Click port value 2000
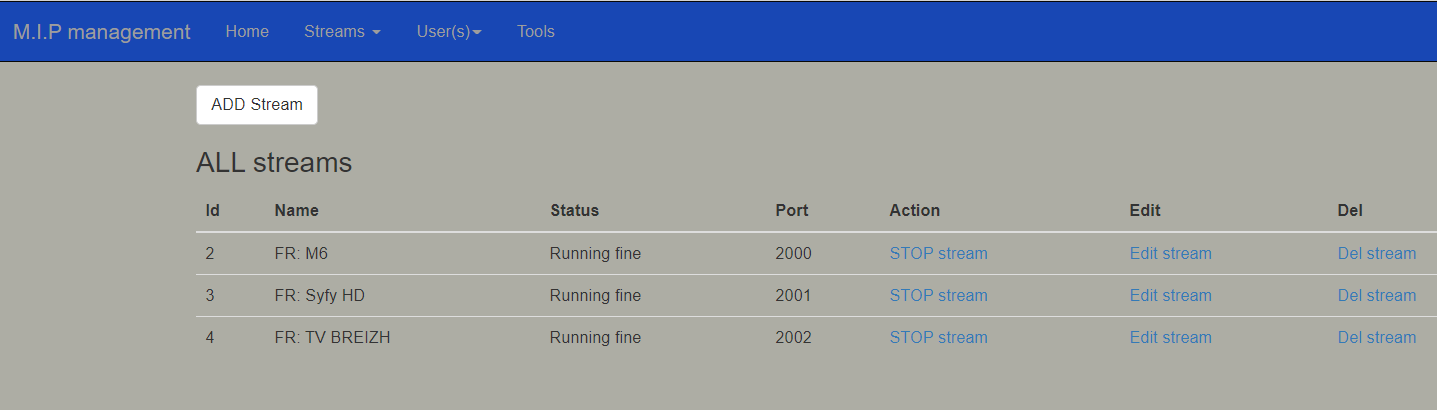 click(793, 254)
